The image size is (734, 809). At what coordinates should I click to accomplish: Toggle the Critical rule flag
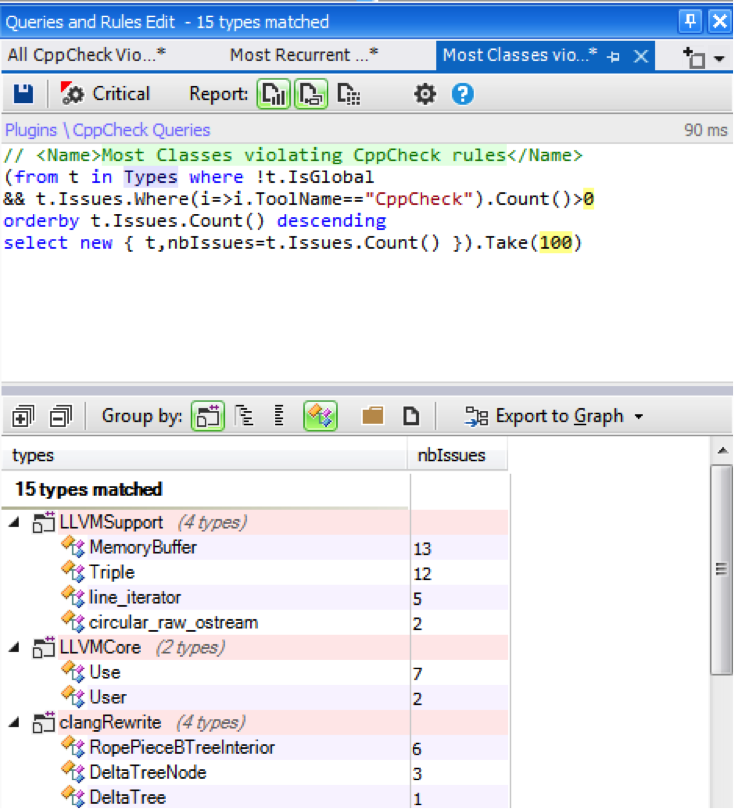pos(105,94)
